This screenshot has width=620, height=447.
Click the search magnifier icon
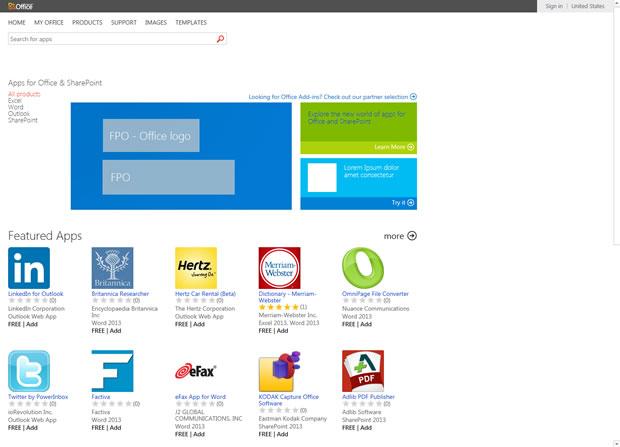pyautogui.click(x=221, y=39)
